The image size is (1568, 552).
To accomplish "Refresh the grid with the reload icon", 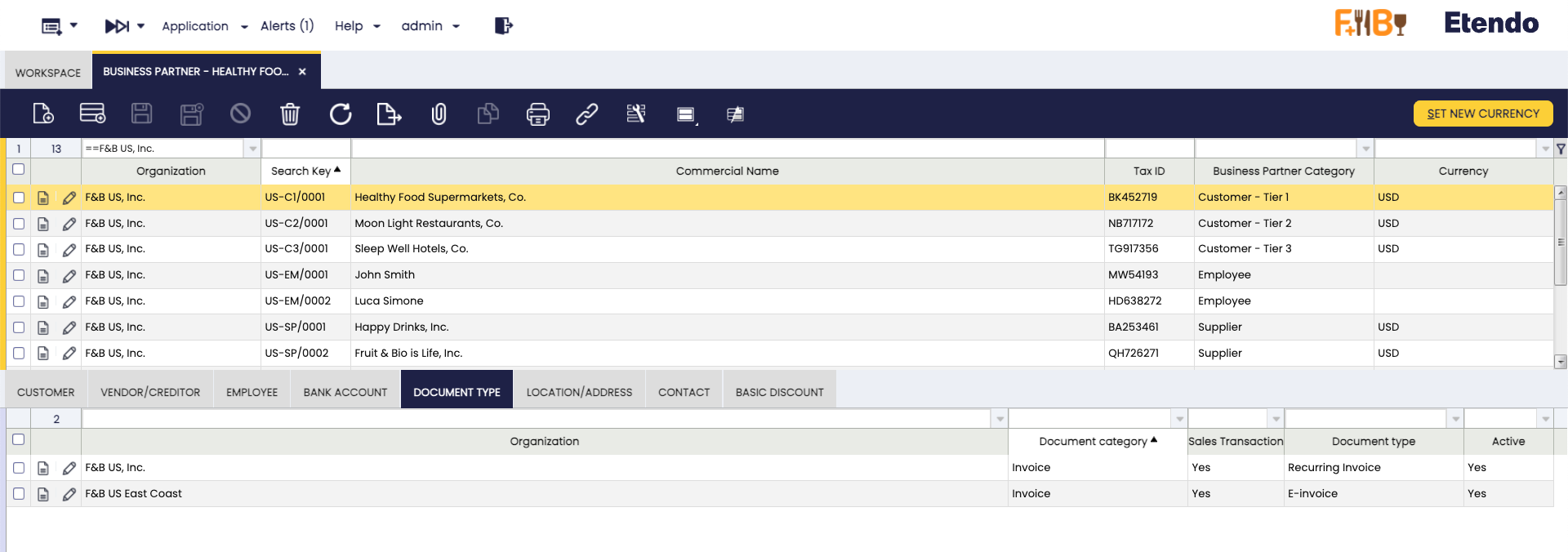I will pyautogui.click(x=341, y=114).
